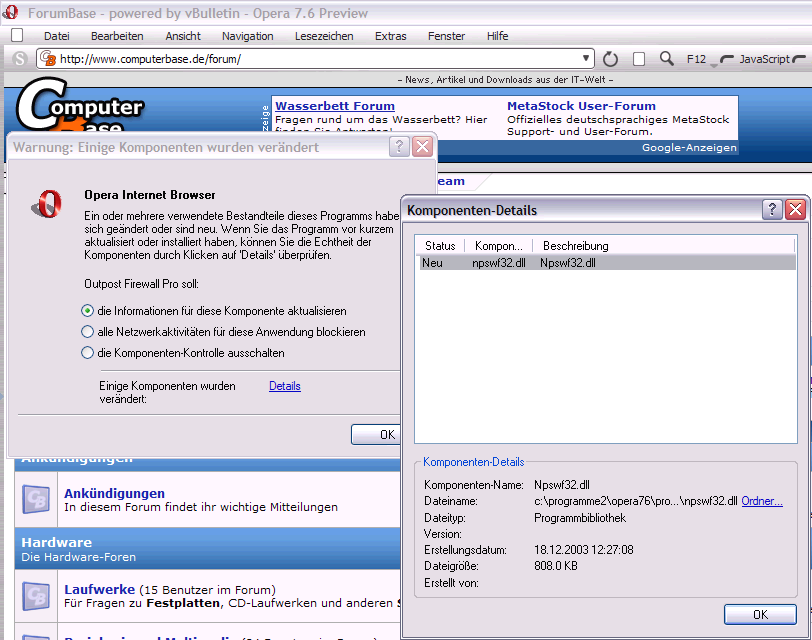The width and height of the screenshot is (812, 640).
Task: Select 'die Komponenten-Kontrolle ausschalten' option
Action: click(x=88, y=353)
